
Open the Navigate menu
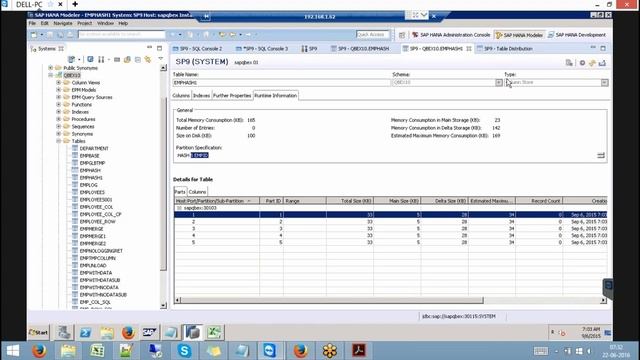pyautogui.click(x=63, y=23)
